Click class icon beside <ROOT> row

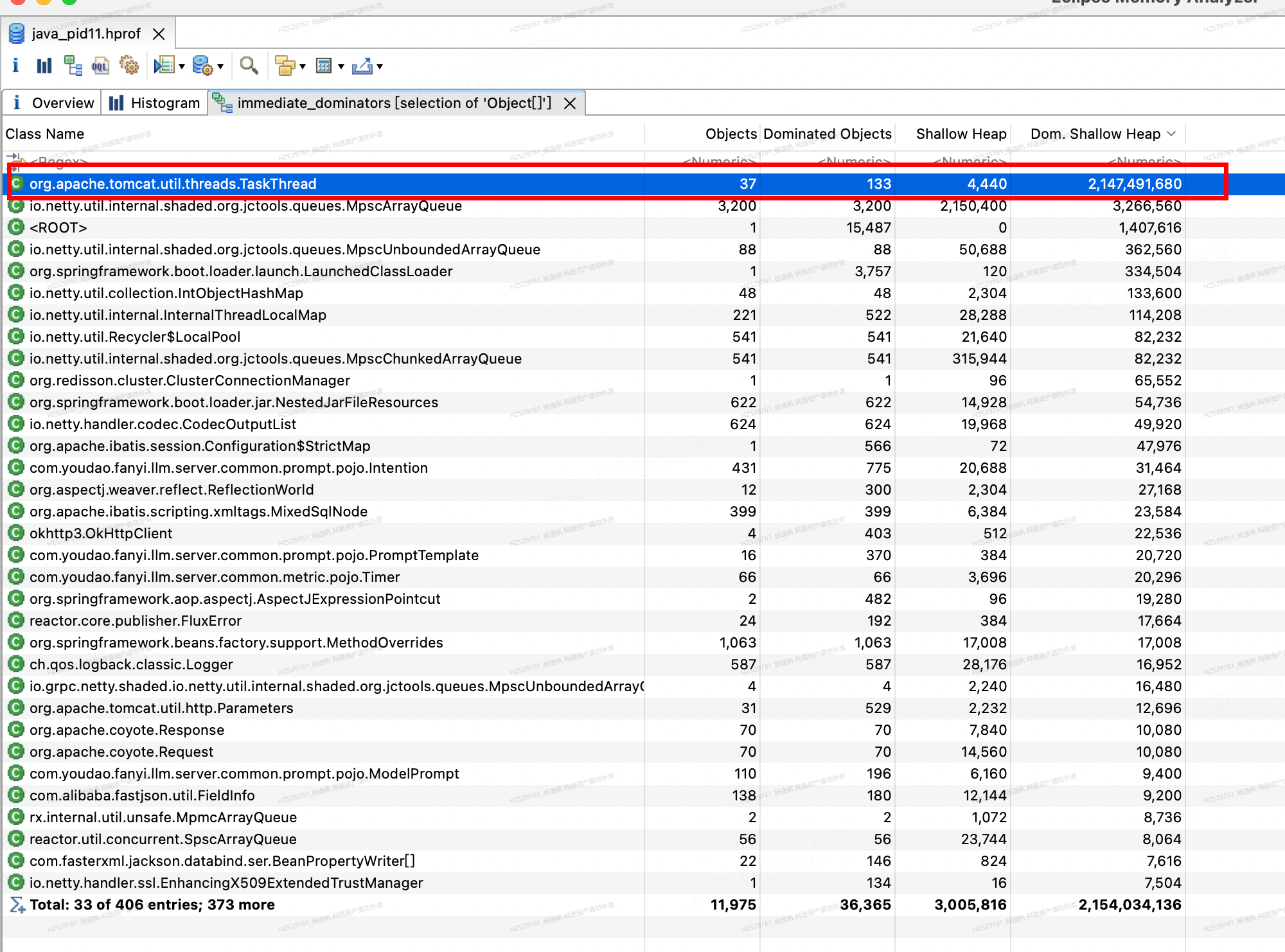[16, 227]
